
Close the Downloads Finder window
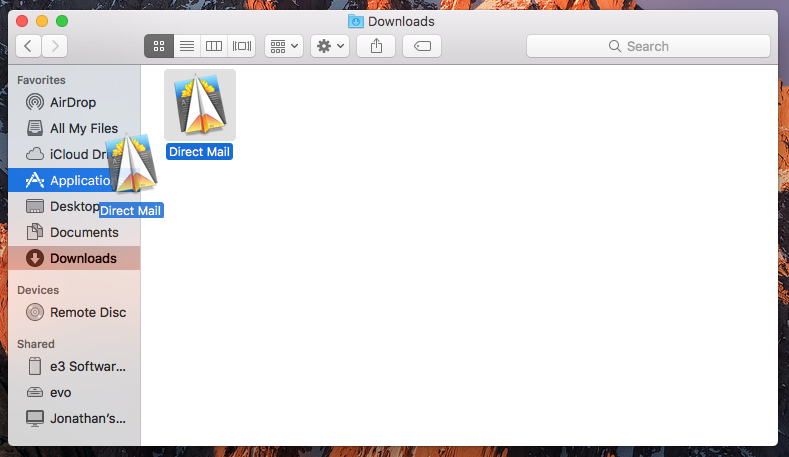(22, 21)
